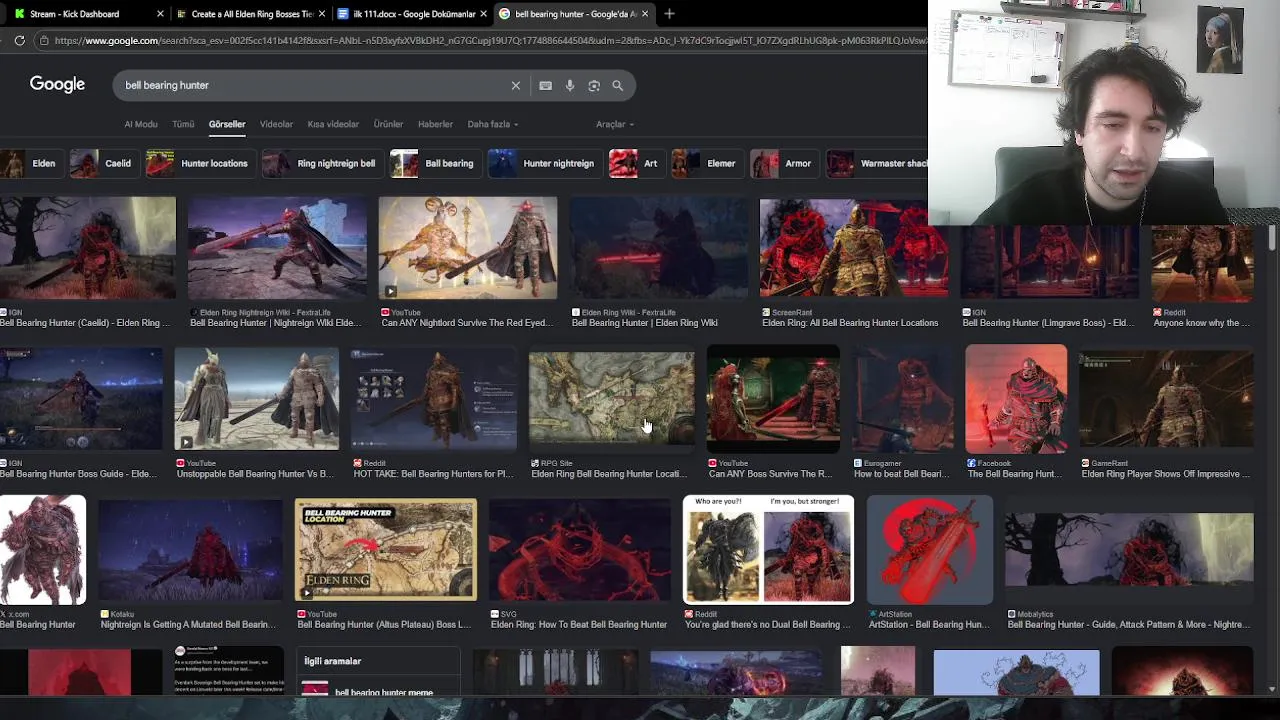Open Eurogamer How to beat Bell Bearing image

[x=902, y=399]
